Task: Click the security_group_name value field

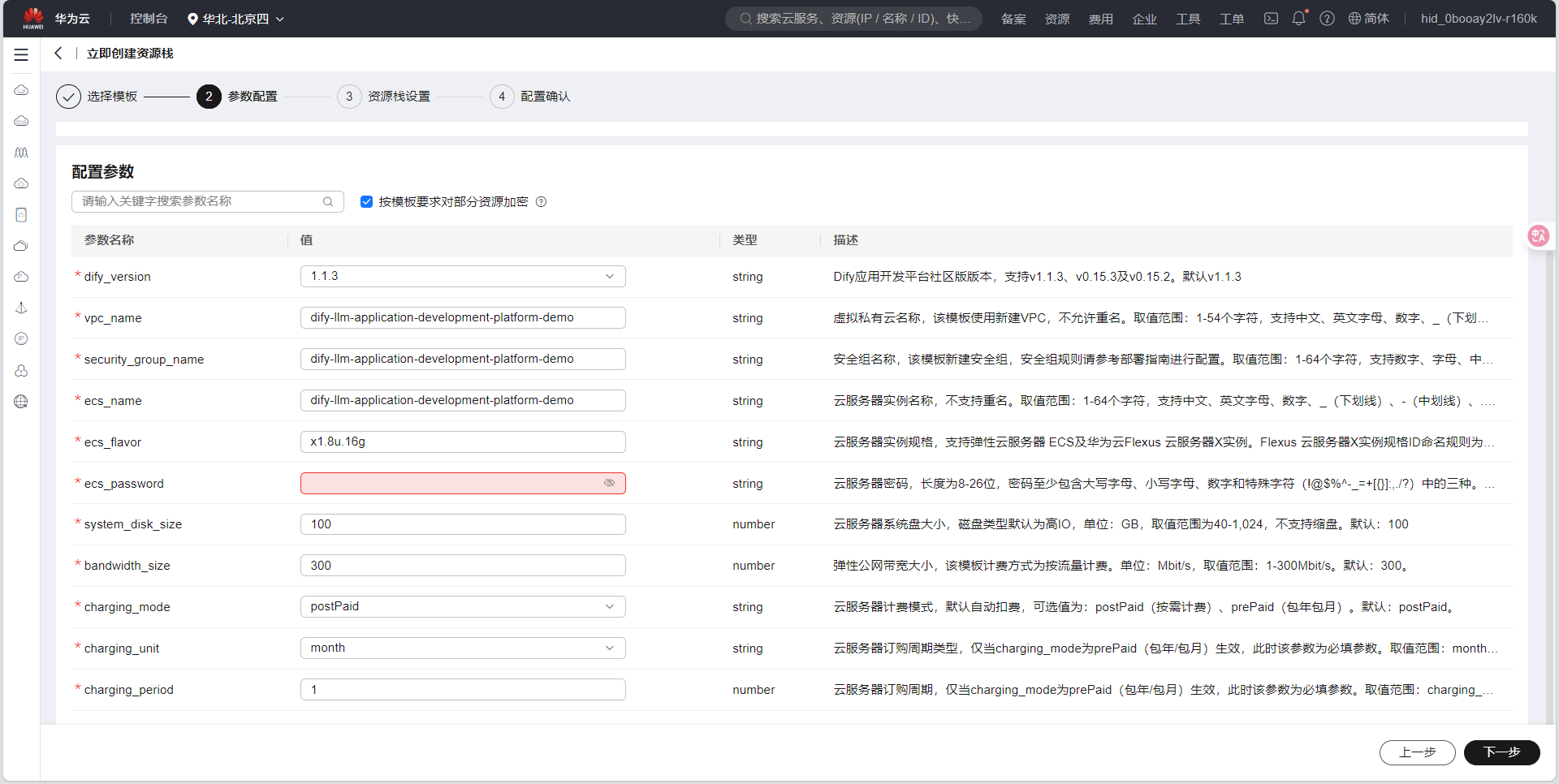Action: 463,360
